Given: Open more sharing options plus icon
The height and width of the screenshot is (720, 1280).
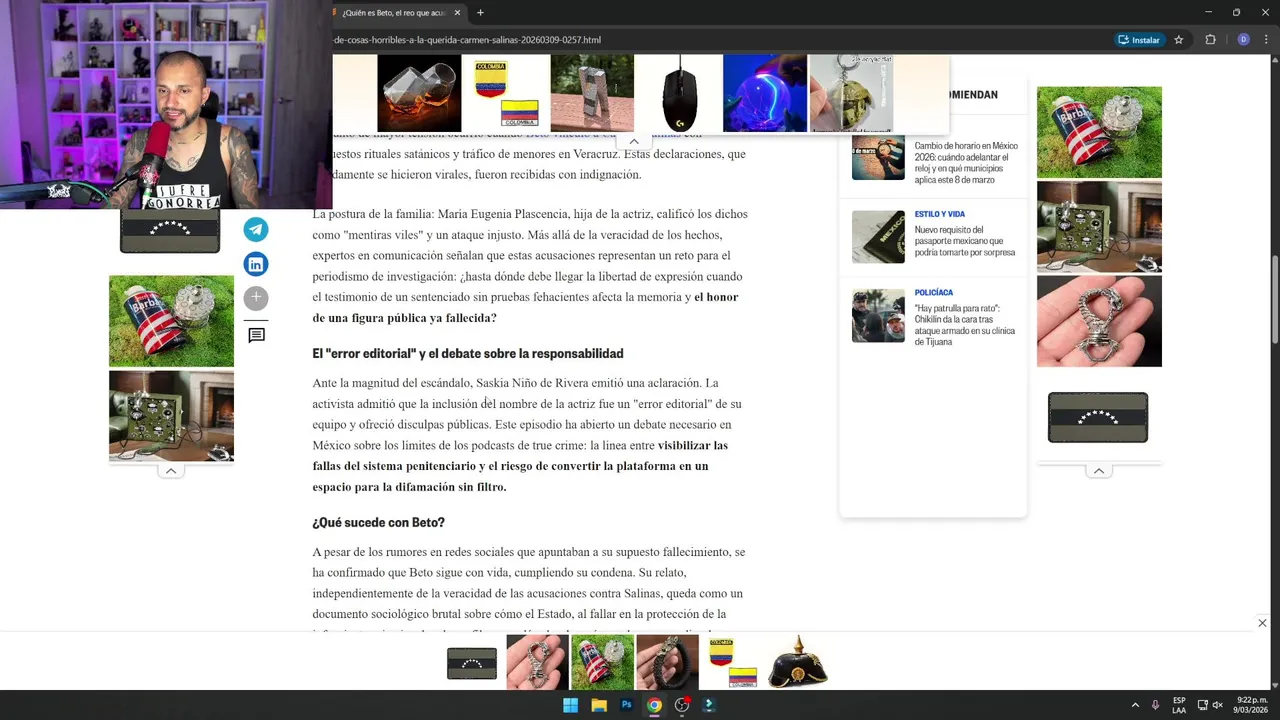Looking at the screenshot, I should tap(256, 298).
